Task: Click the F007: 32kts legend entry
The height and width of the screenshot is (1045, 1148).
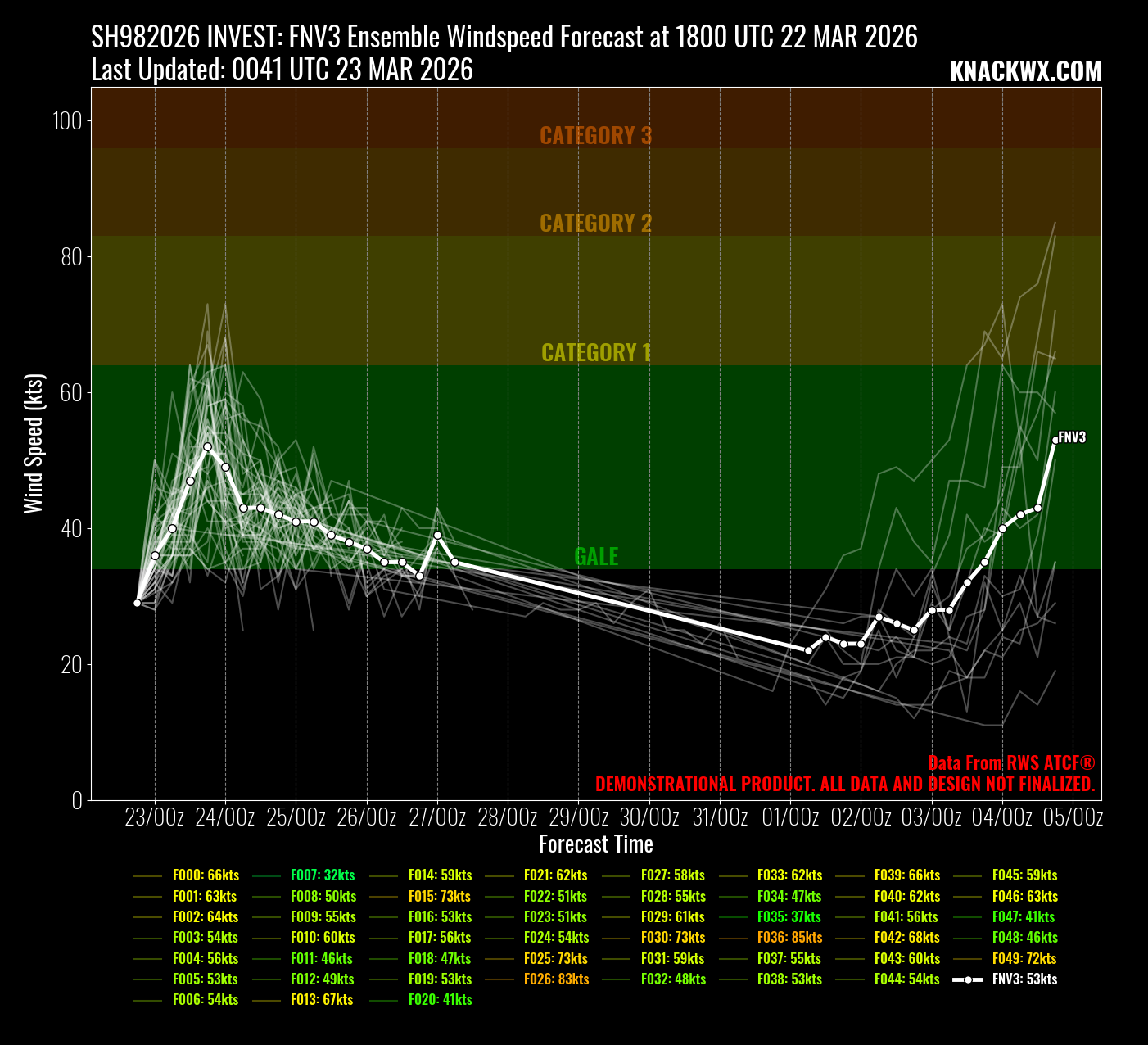Action: click(323, 875)
